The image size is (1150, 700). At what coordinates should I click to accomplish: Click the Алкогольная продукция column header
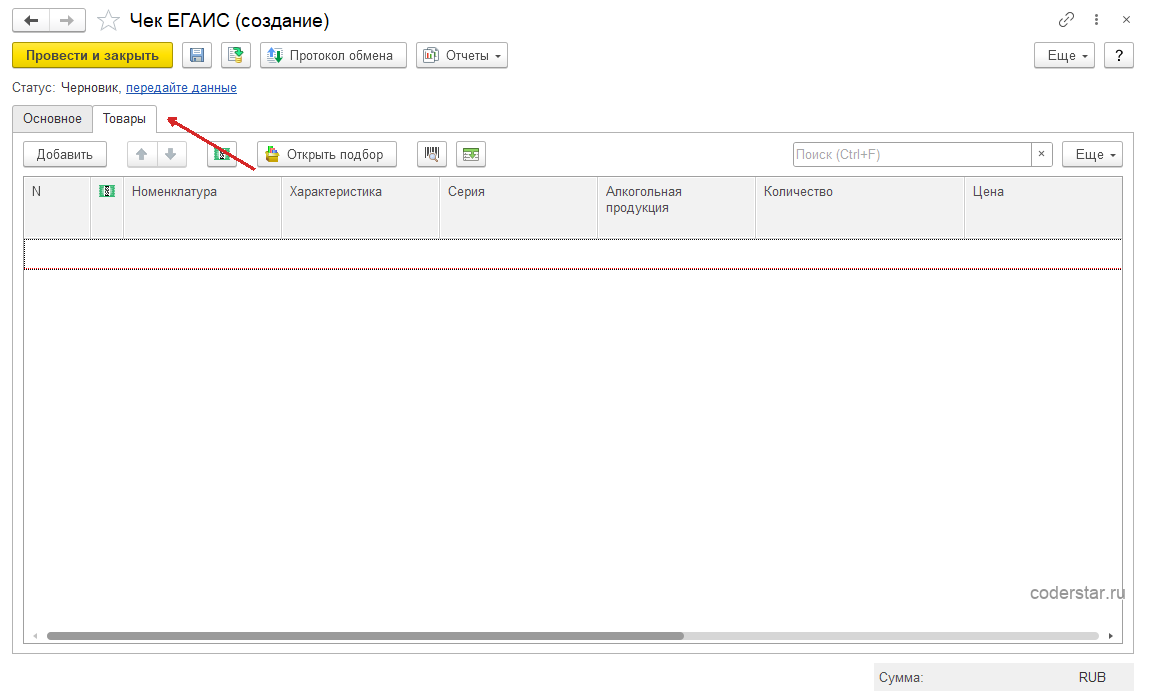click(x=676, y=208)
